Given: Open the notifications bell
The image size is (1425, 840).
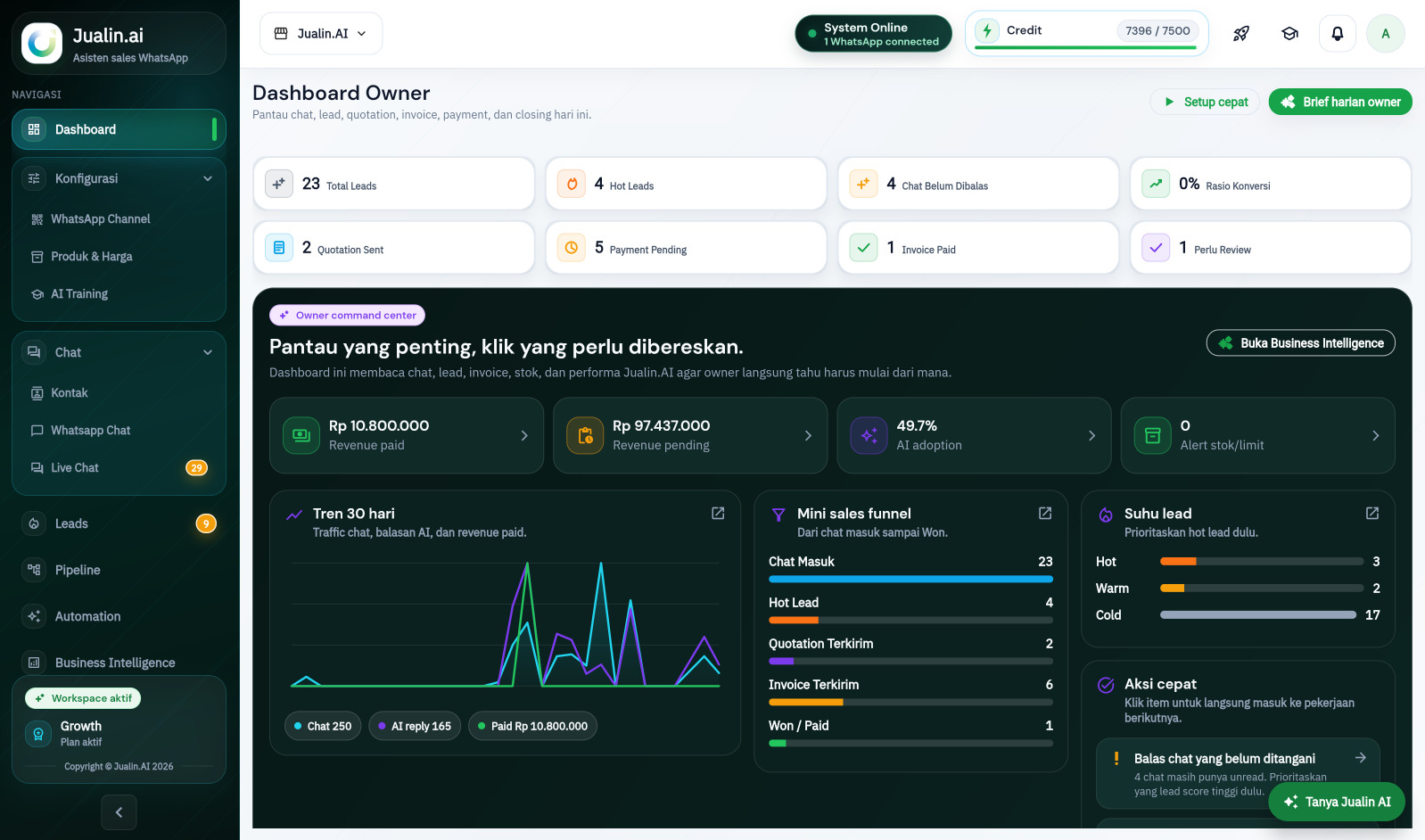Looking at the screenshot, I should [1338, 34].
